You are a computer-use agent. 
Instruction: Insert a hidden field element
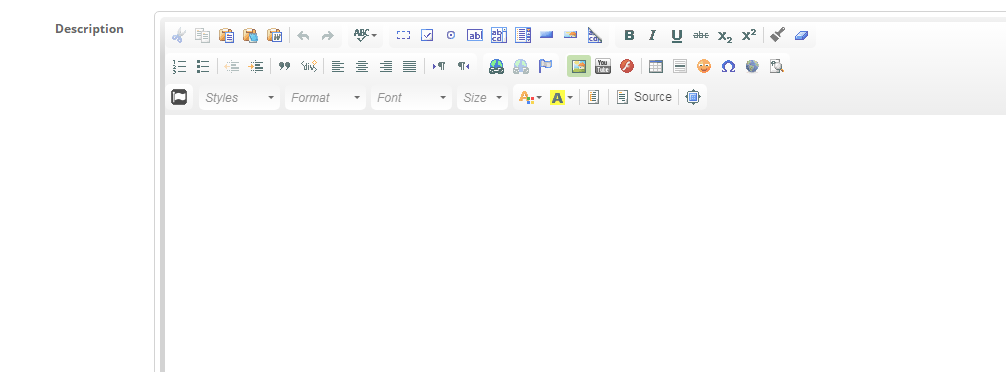595,35
